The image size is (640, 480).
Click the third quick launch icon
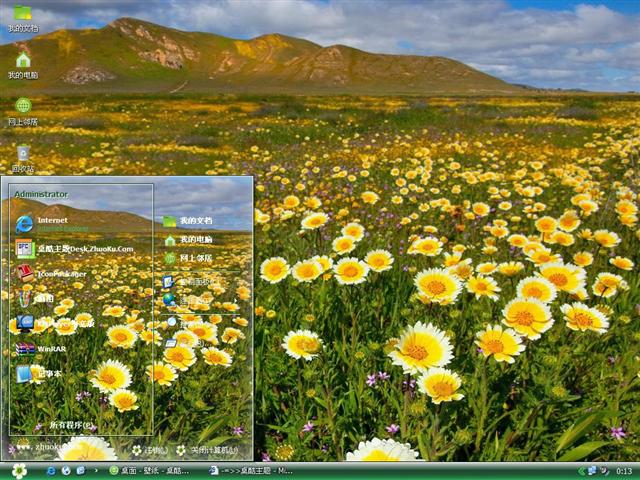pos(81,471)
